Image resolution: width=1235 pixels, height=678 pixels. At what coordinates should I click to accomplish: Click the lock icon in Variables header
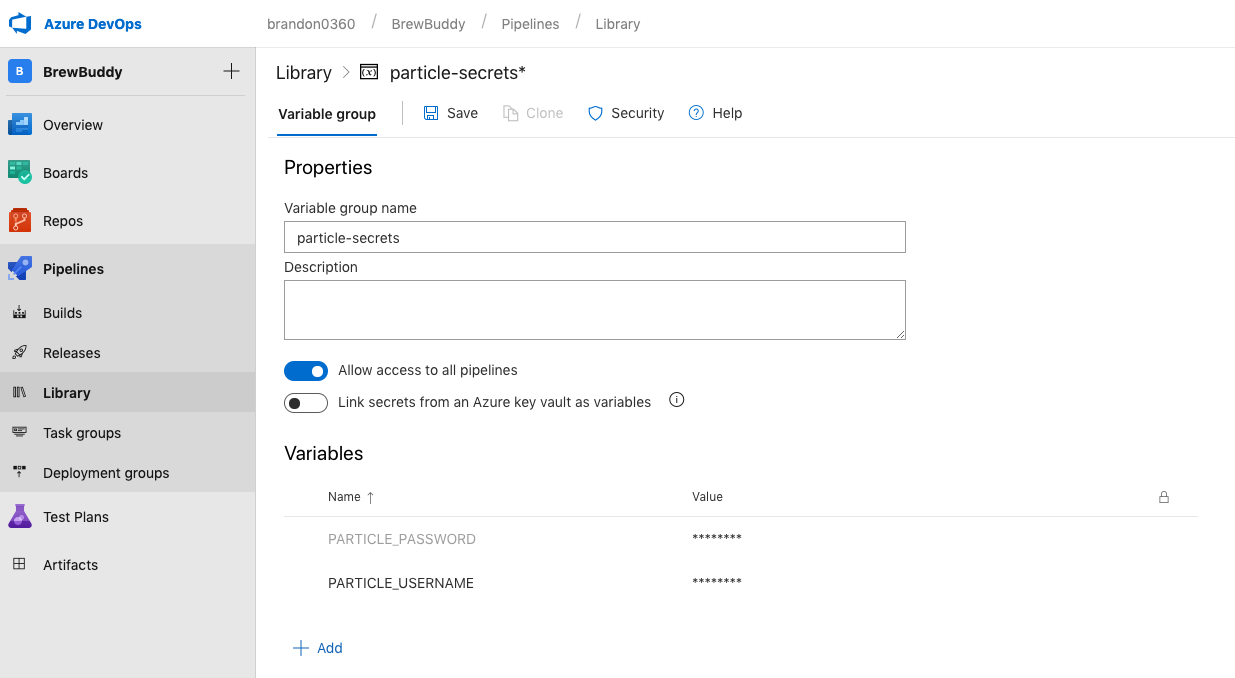(x=1164, y=497)
